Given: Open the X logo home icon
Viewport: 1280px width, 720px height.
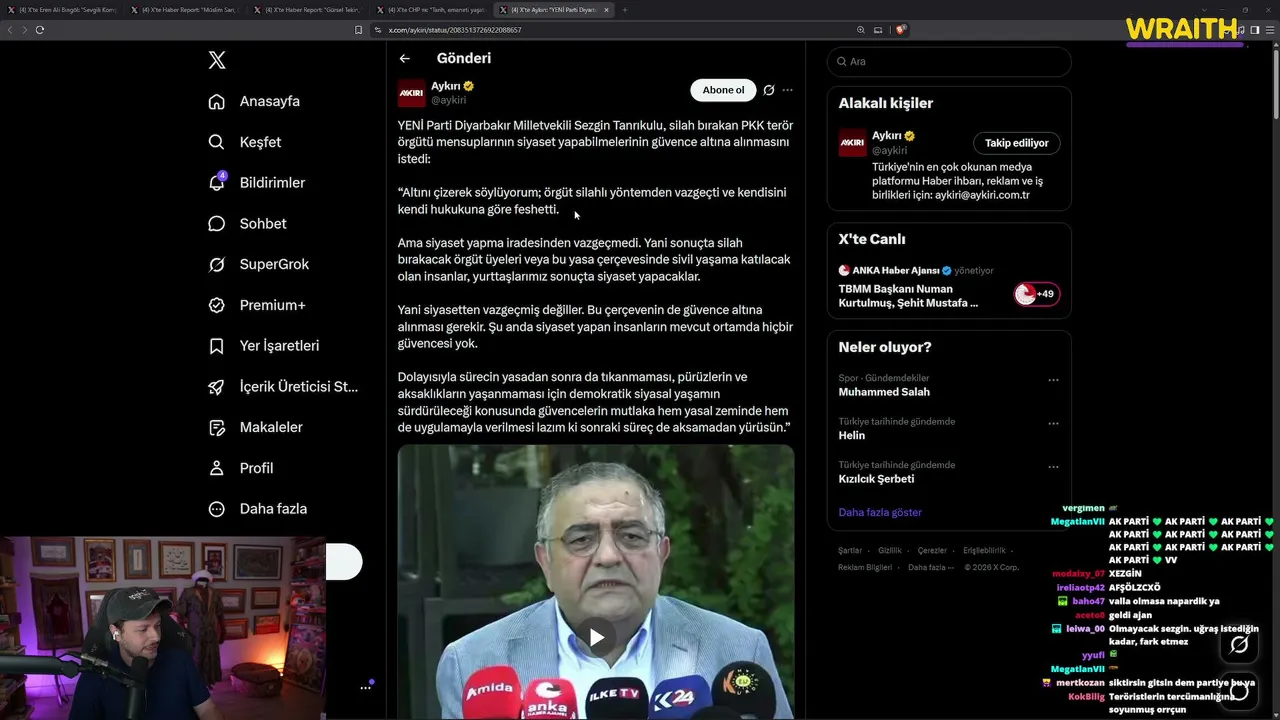Looking at the screenshot, I should click(x=217, y=60).
